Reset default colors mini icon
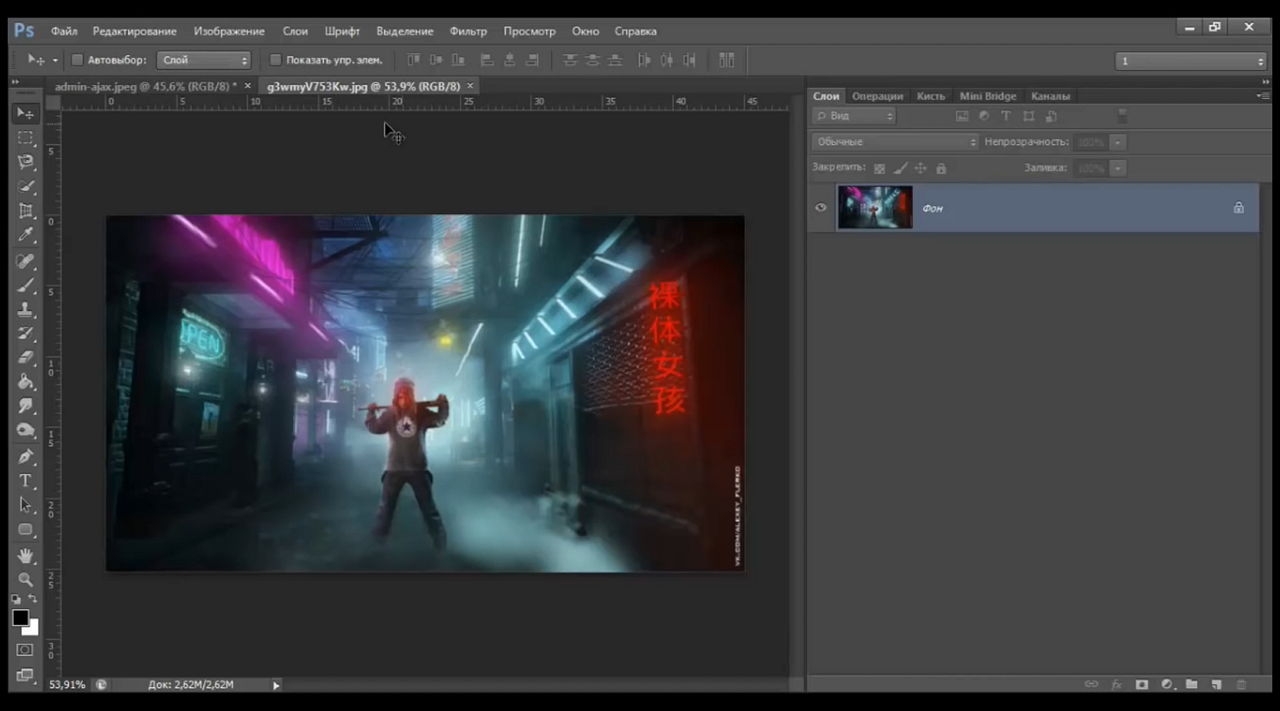 (16, 599)
